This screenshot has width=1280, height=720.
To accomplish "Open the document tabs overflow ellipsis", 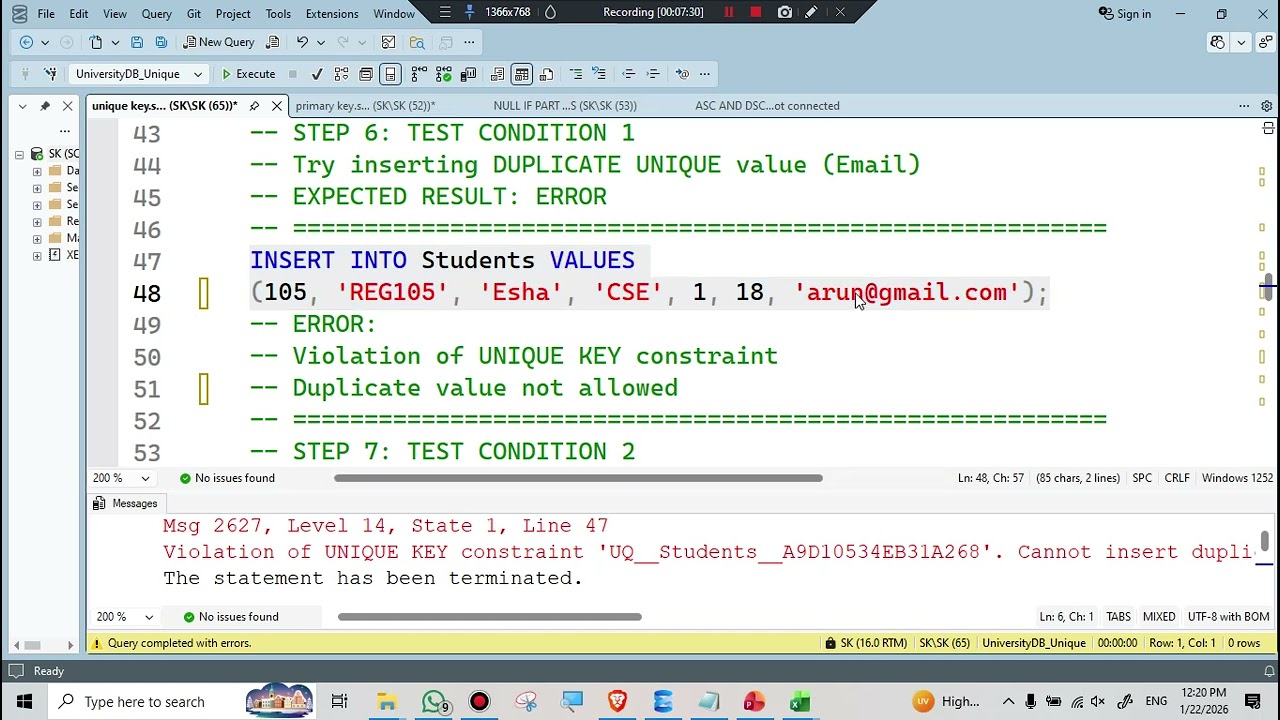I will [1244, 106].
